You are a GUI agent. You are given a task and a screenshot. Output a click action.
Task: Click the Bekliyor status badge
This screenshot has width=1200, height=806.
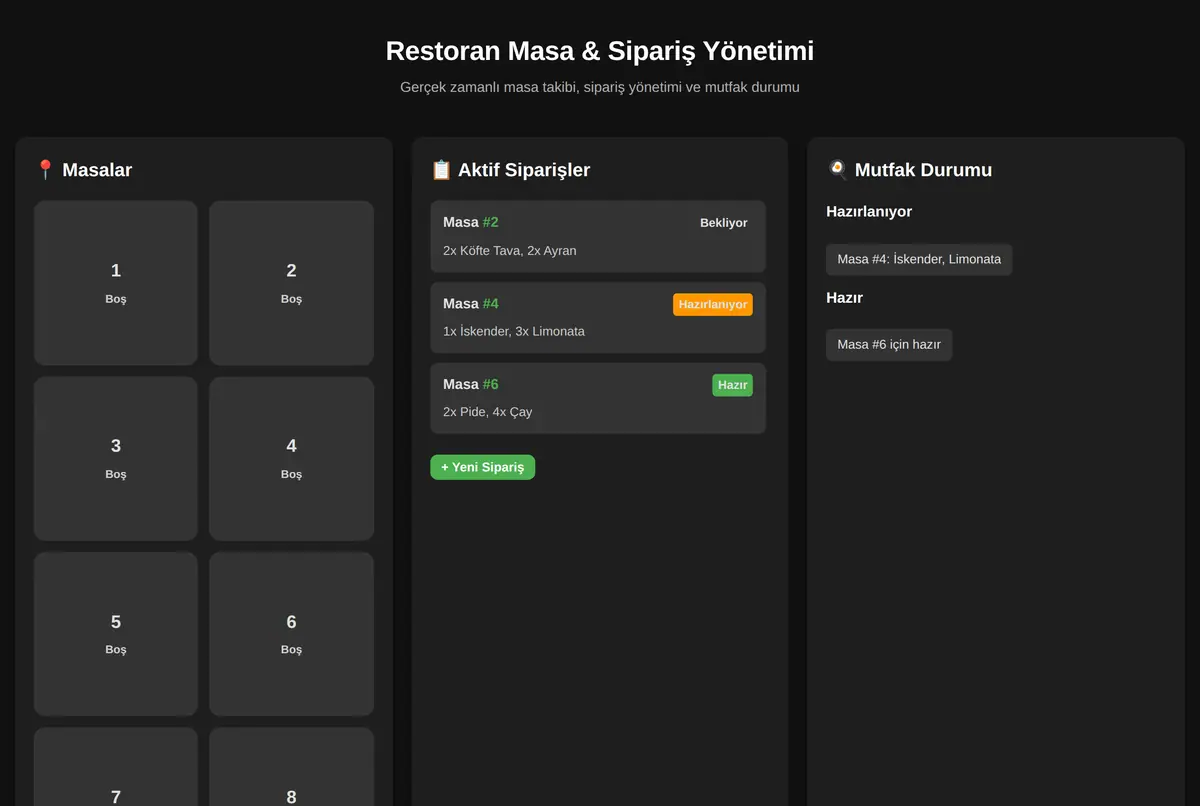pyautogui.click(x=723, y=223)
